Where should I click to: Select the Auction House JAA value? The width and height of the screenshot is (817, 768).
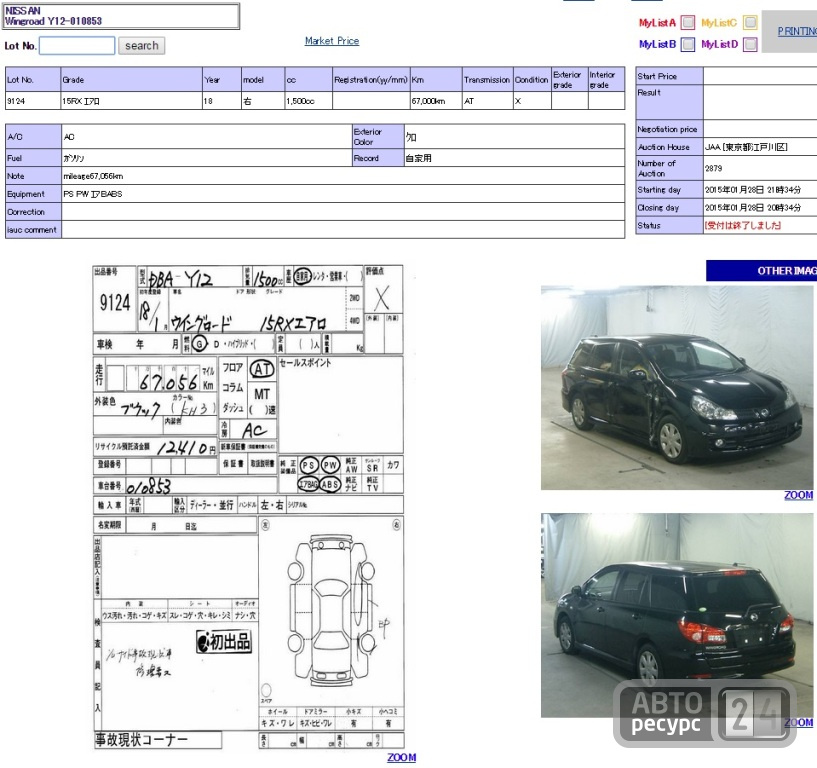[746, 147]
